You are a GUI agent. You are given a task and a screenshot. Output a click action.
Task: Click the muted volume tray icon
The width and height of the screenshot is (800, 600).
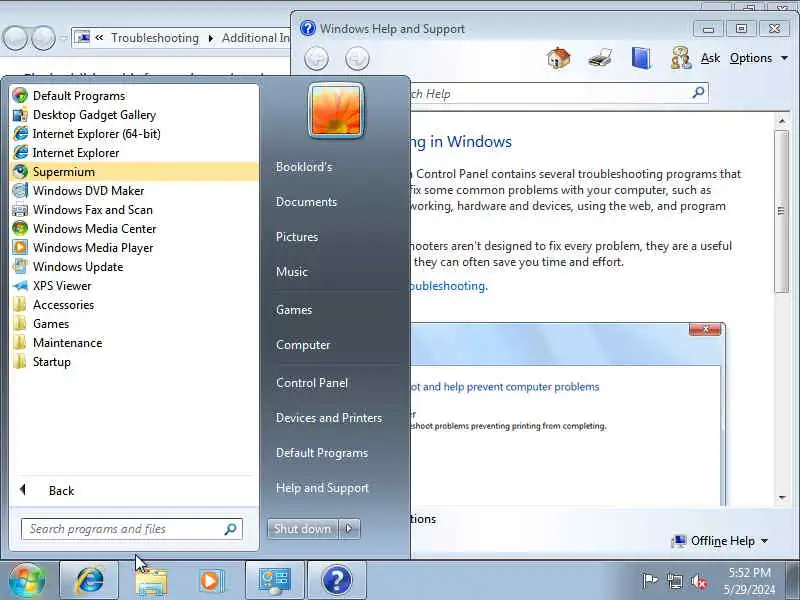tap(699, 581)
